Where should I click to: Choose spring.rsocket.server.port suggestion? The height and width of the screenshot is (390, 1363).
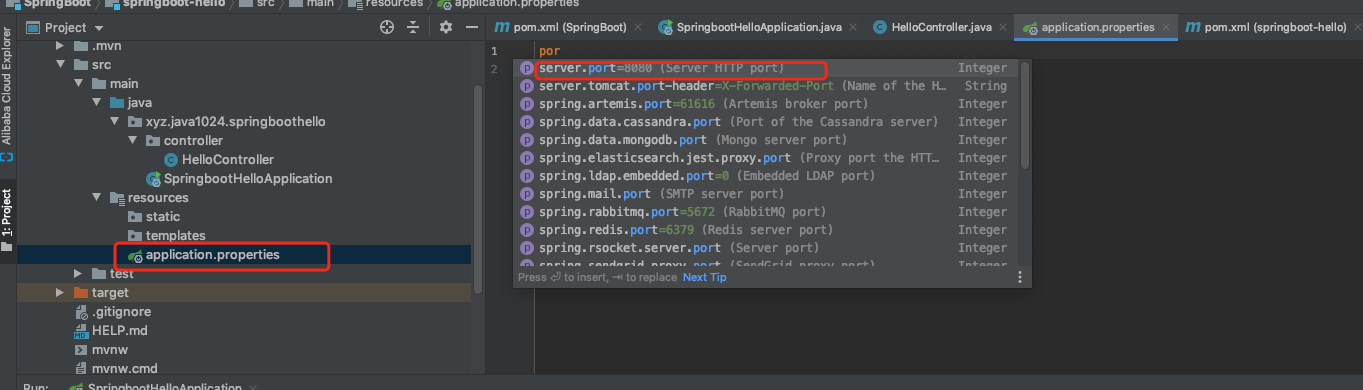pos(766,248)
